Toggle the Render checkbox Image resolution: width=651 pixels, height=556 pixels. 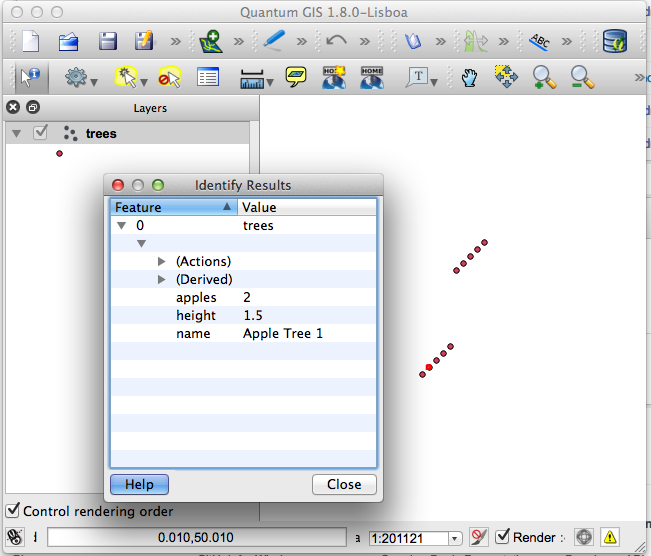click(x=502, y=536)
